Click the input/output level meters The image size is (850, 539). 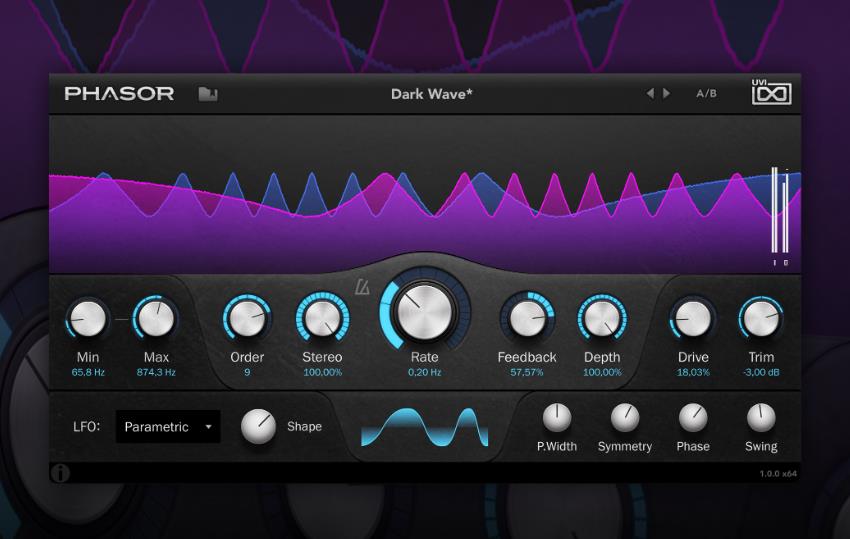pos(781,216)
